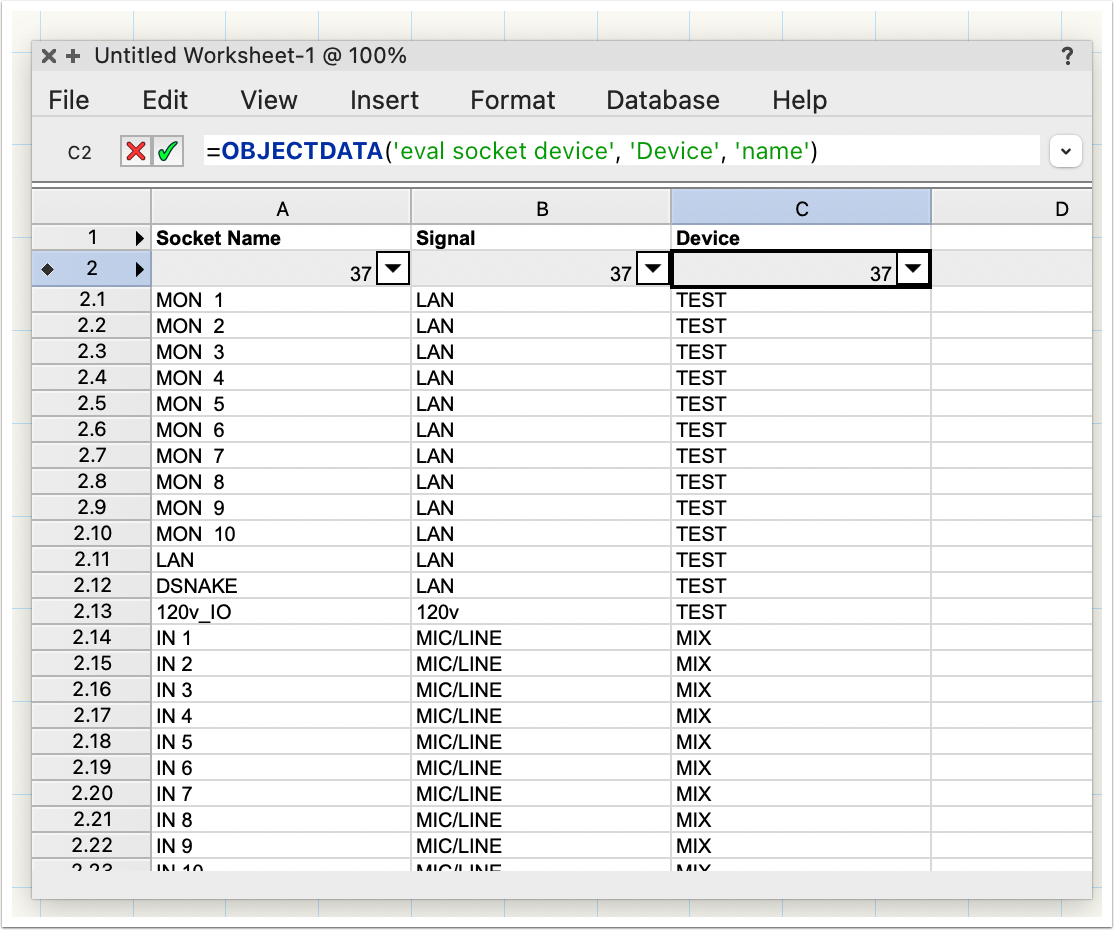Click the triangle arrow beside row number 2
1114x930 pixels.
click(x=138, y=268)
